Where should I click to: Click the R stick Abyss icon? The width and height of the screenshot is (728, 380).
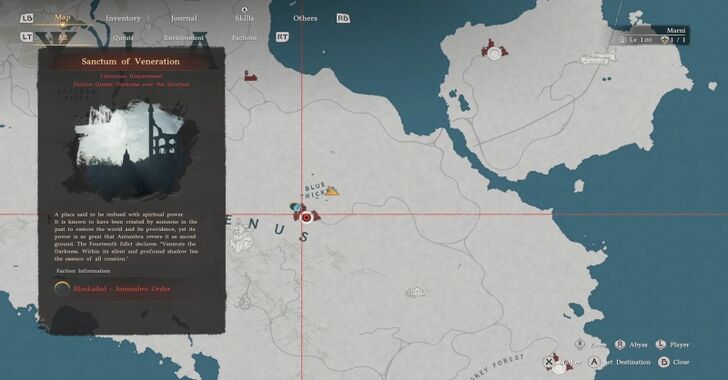(x=620, y=344)
